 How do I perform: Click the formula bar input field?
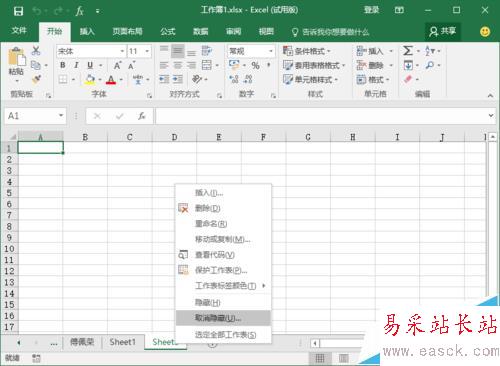(x=321, y=116)
